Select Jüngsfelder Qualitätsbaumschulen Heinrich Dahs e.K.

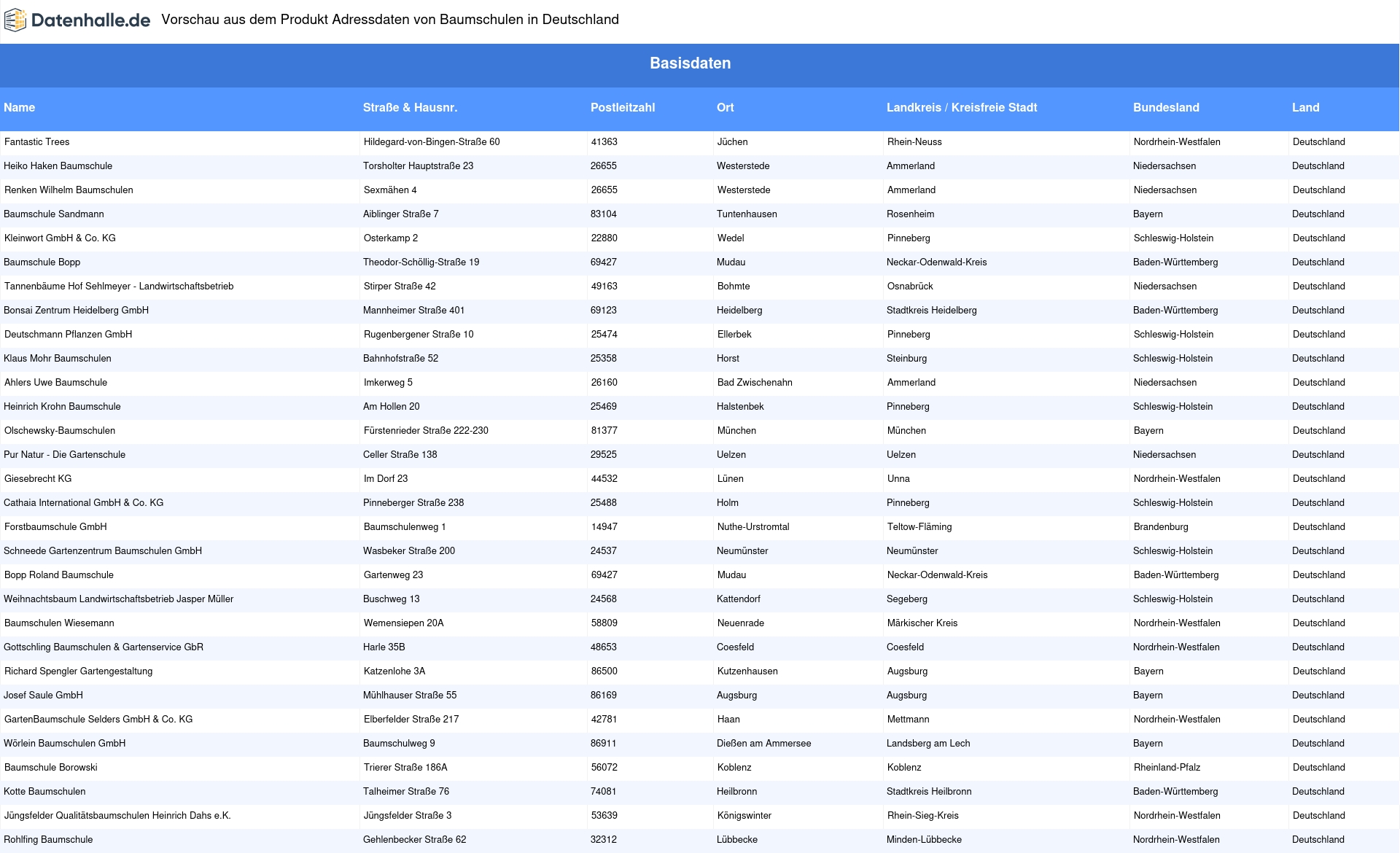pos(117,816)
